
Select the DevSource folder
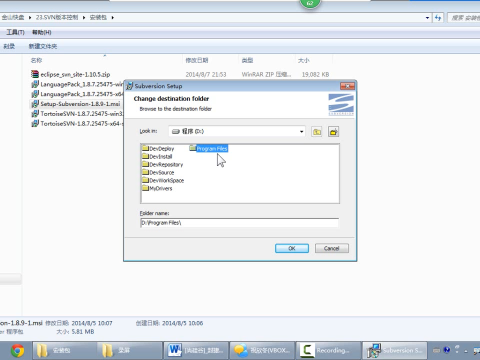click(158, 172)
